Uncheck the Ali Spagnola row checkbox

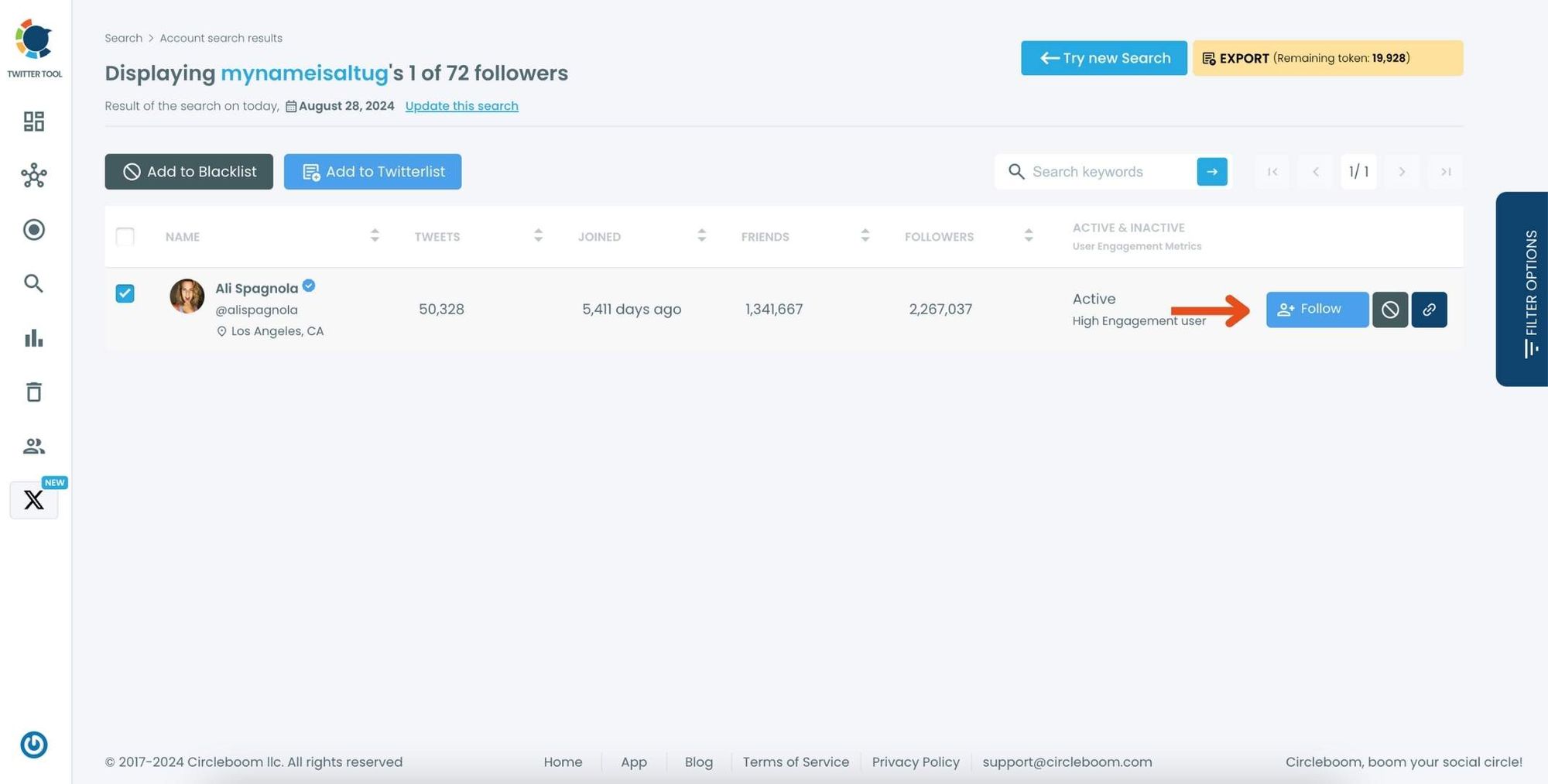pos(125,293)
